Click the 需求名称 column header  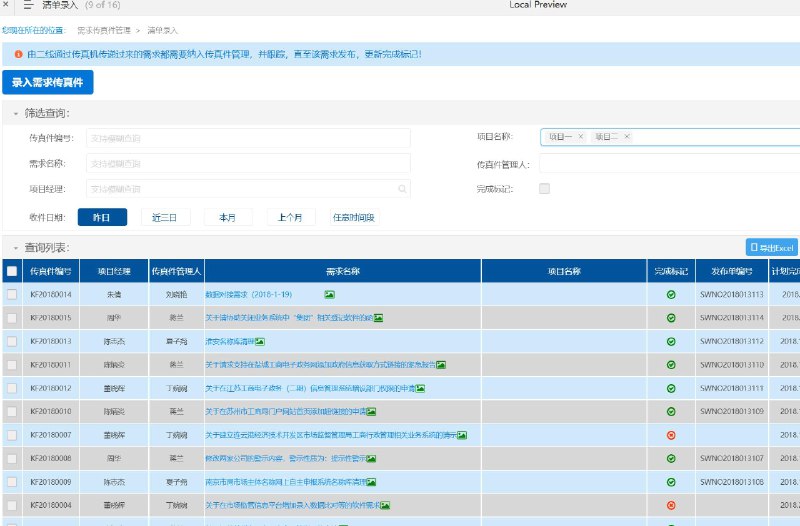tap(343, 271)
